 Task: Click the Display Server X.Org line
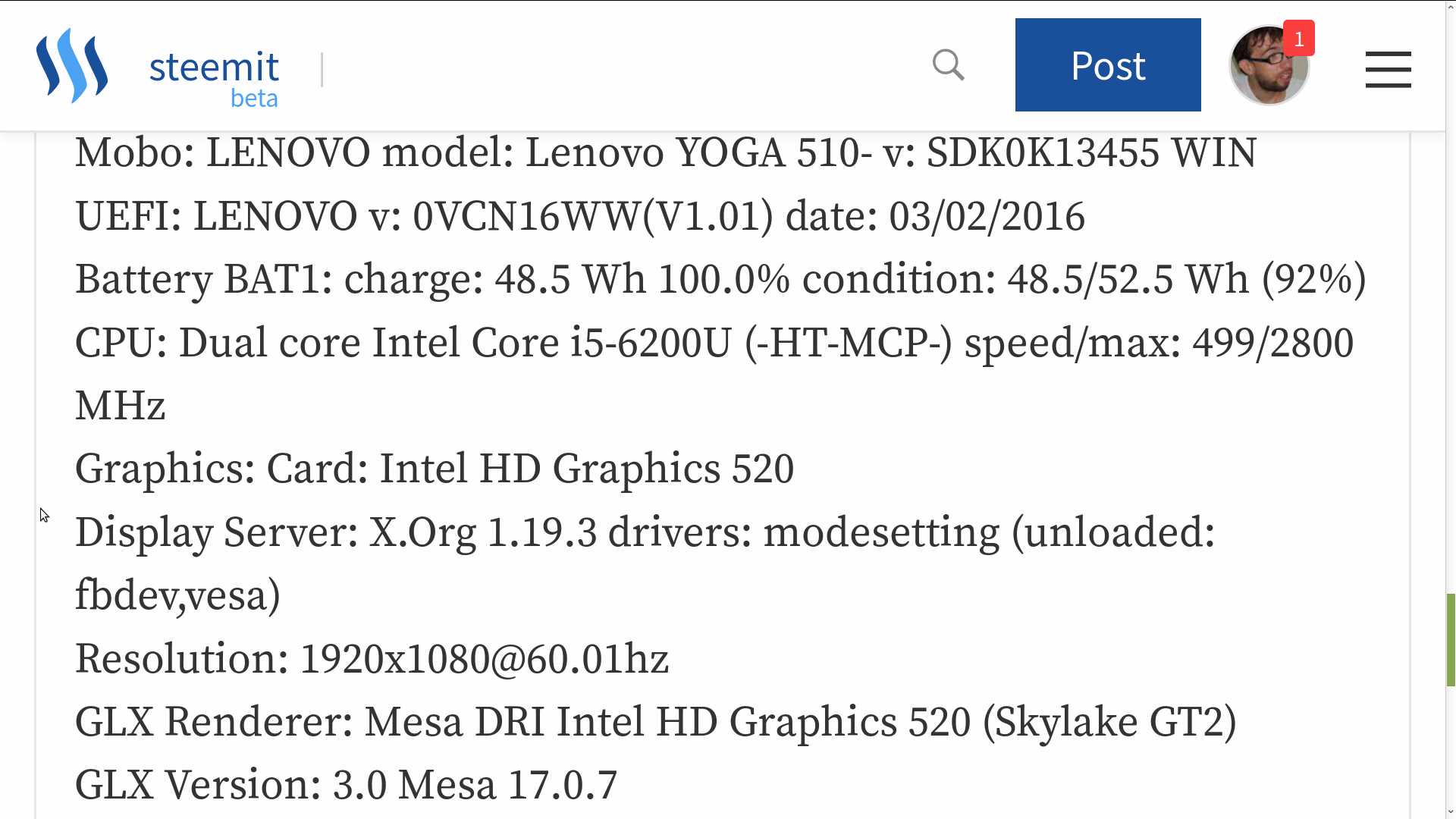(x=645, y=532)
